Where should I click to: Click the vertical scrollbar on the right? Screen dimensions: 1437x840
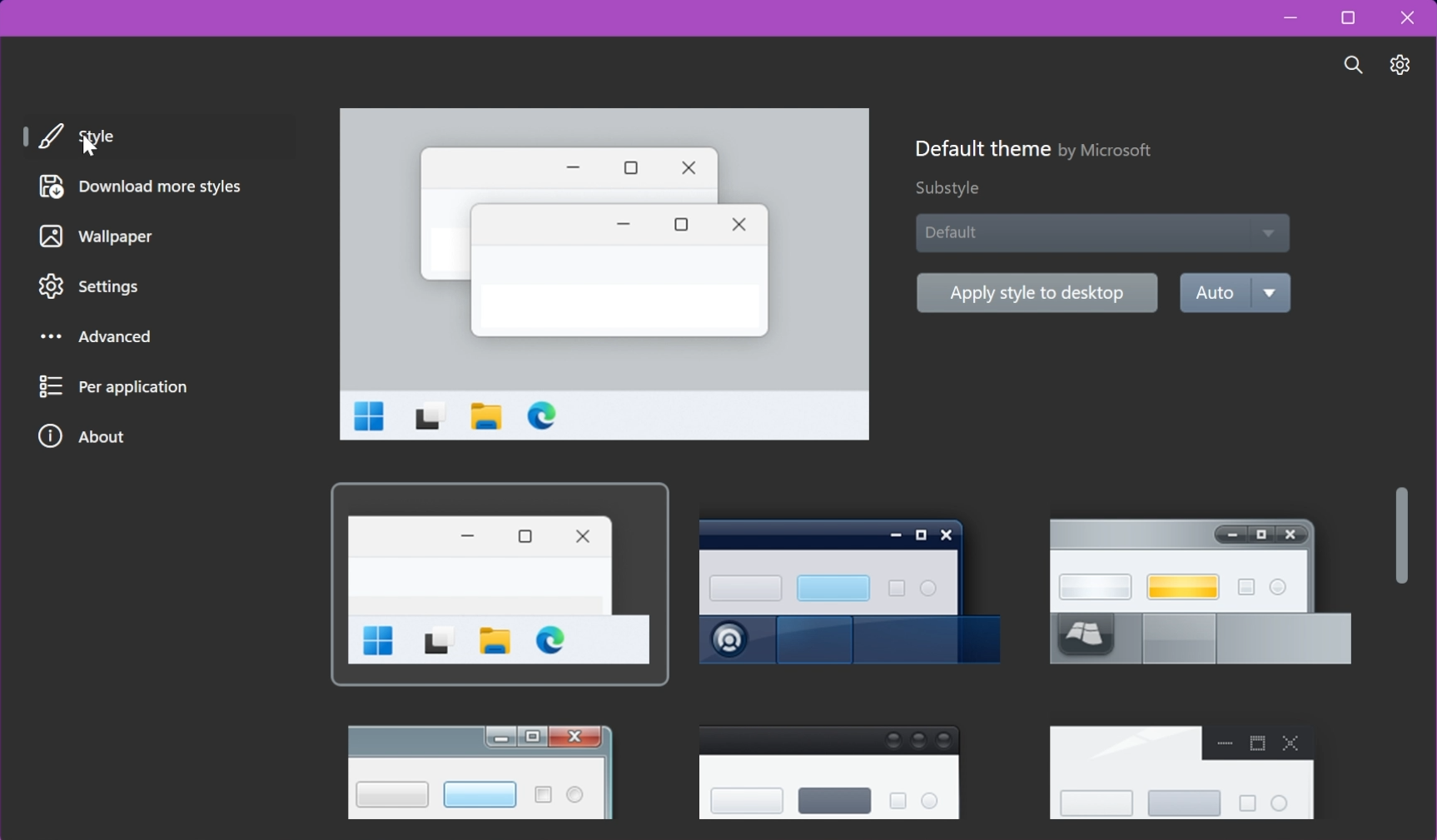[1402, 535]
